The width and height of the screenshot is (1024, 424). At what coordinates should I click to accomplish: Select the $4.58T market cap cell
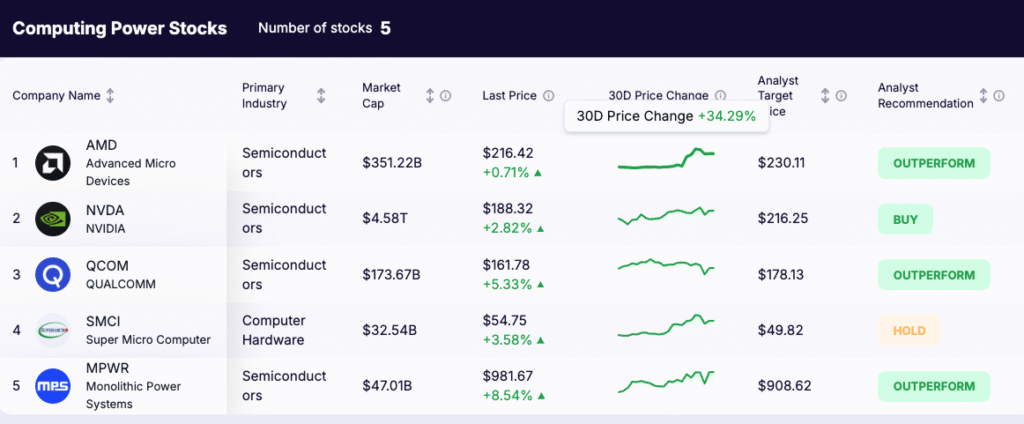click(385, 219)
